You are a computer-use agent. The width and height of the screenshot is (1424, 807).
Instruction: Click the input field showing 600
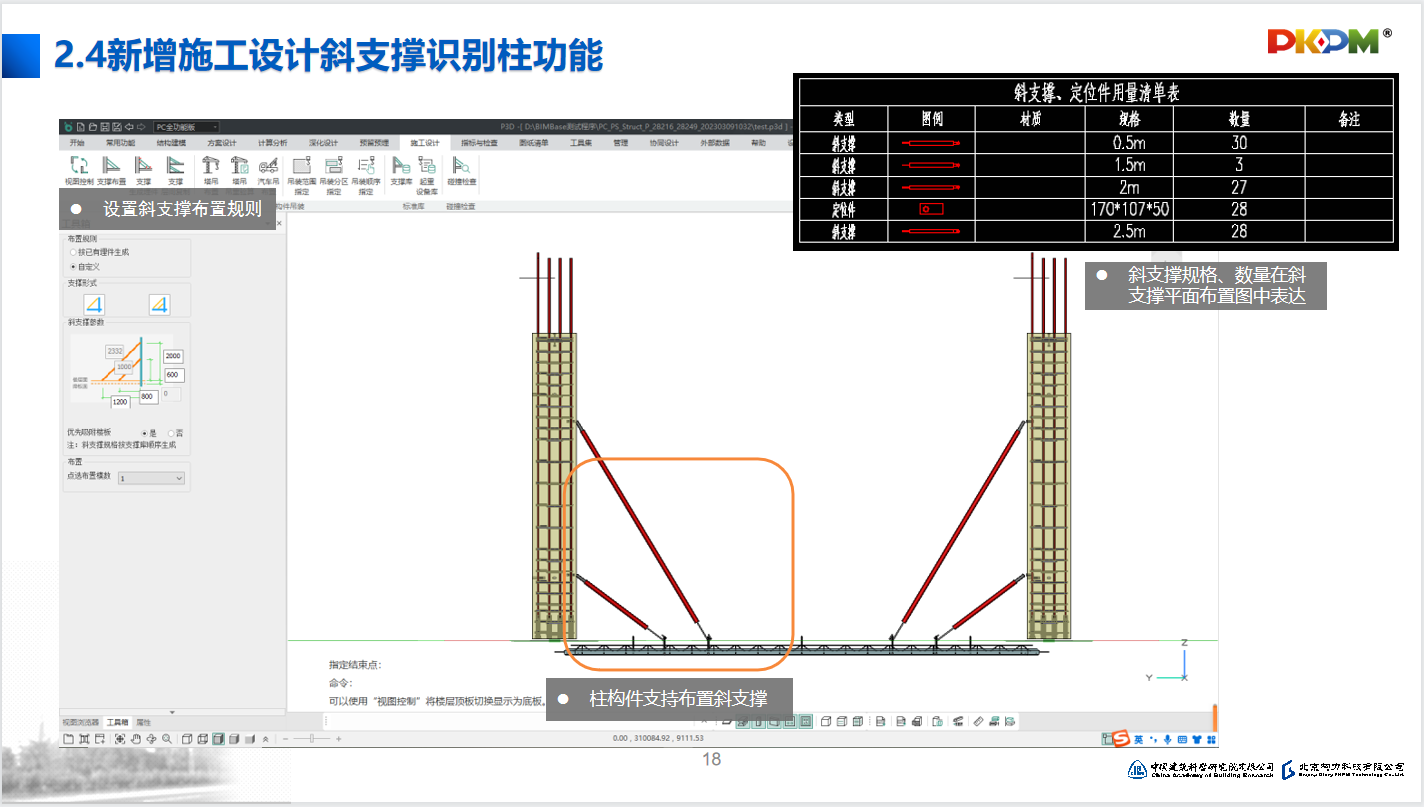(x=173, y=375)
